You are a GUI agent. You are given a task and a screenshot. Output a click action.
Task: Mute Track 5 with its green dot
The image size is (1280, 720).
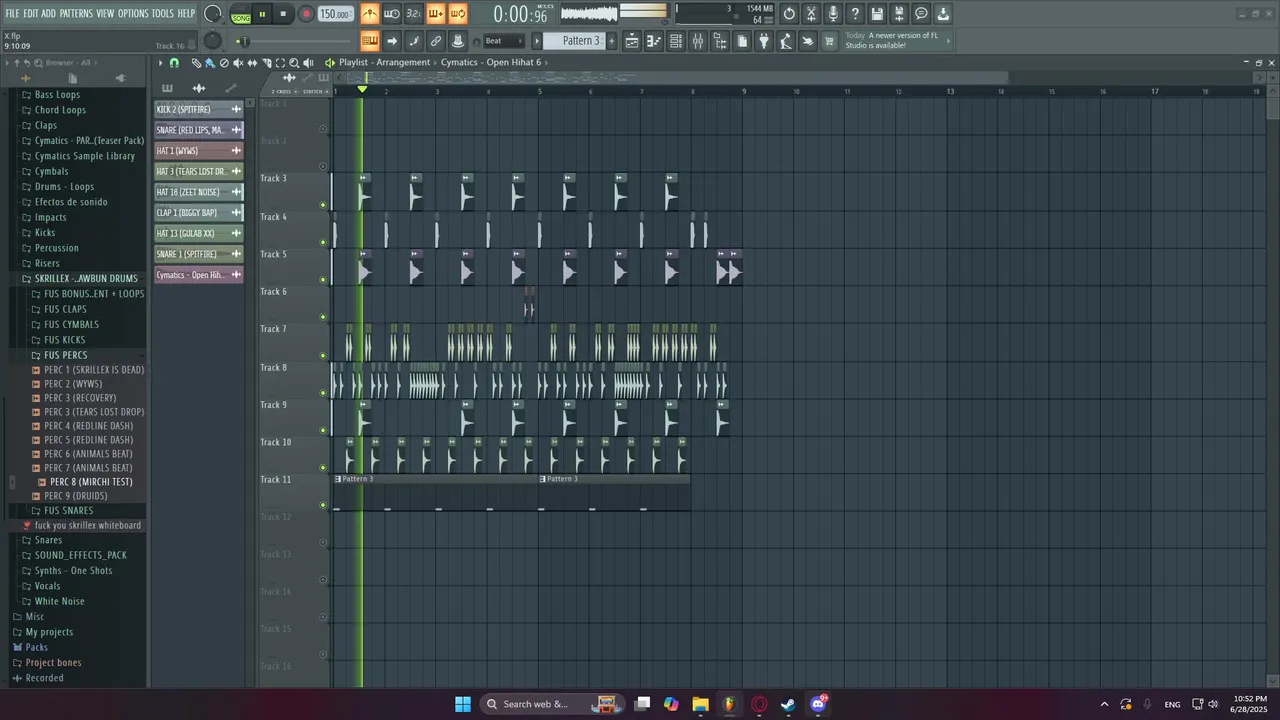323,280
